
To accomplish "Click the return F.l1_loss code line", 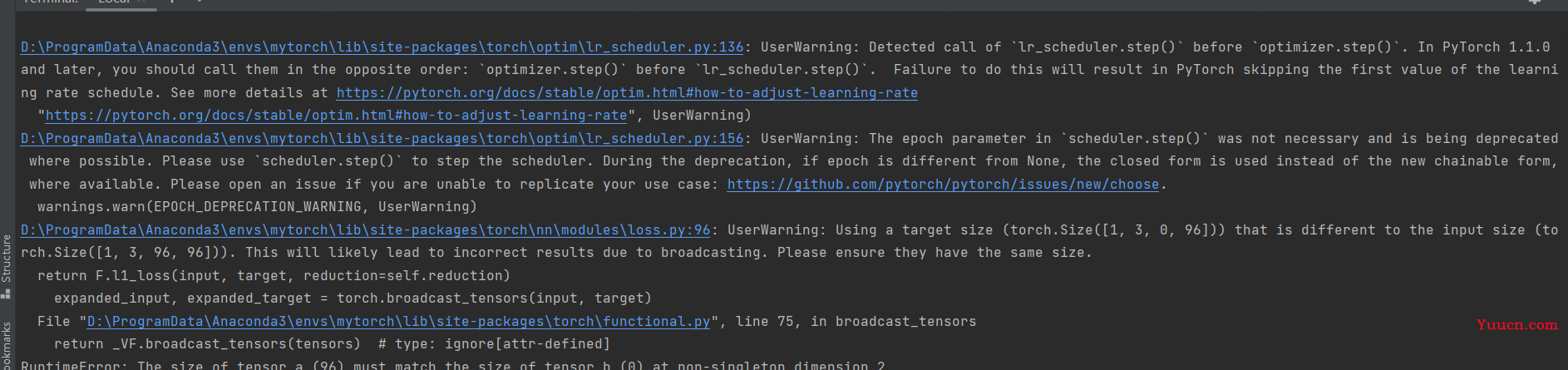I will pyautogui.click(x=274, y=276).
